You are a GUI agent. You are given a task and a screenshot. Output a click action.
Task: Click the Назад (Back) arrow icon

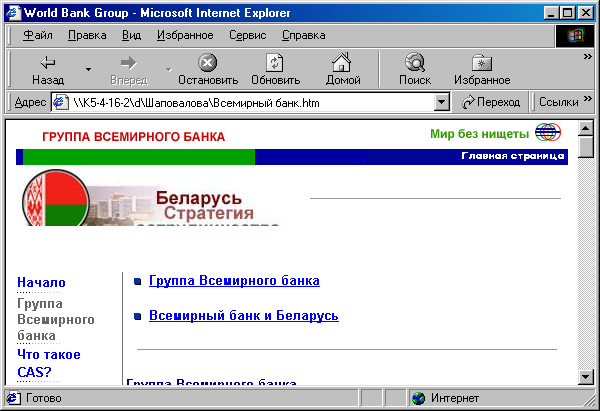[x=48, y=62]
